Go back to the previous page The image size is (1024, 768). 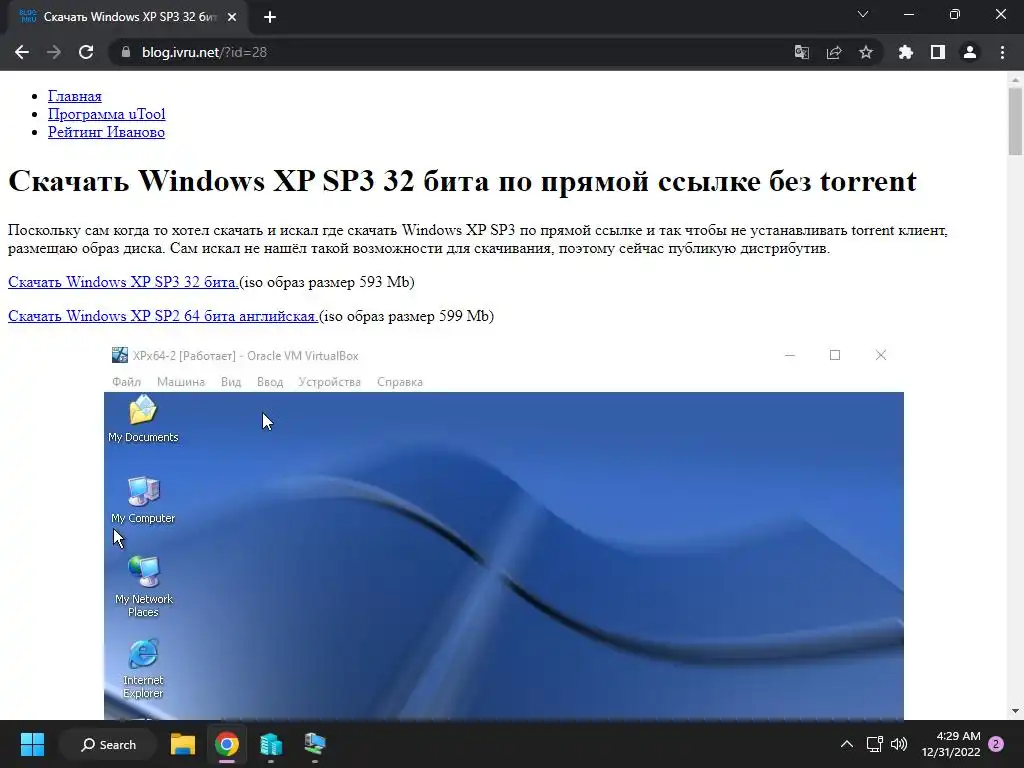(x=22, y=52)
